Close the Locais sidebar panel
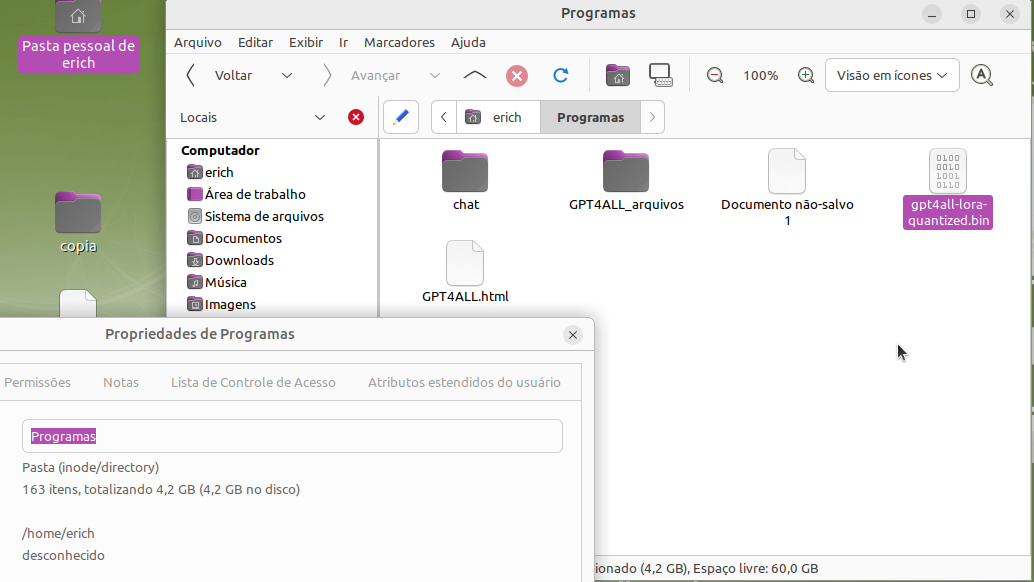The image size is (1034, 582). click(356, 117)
